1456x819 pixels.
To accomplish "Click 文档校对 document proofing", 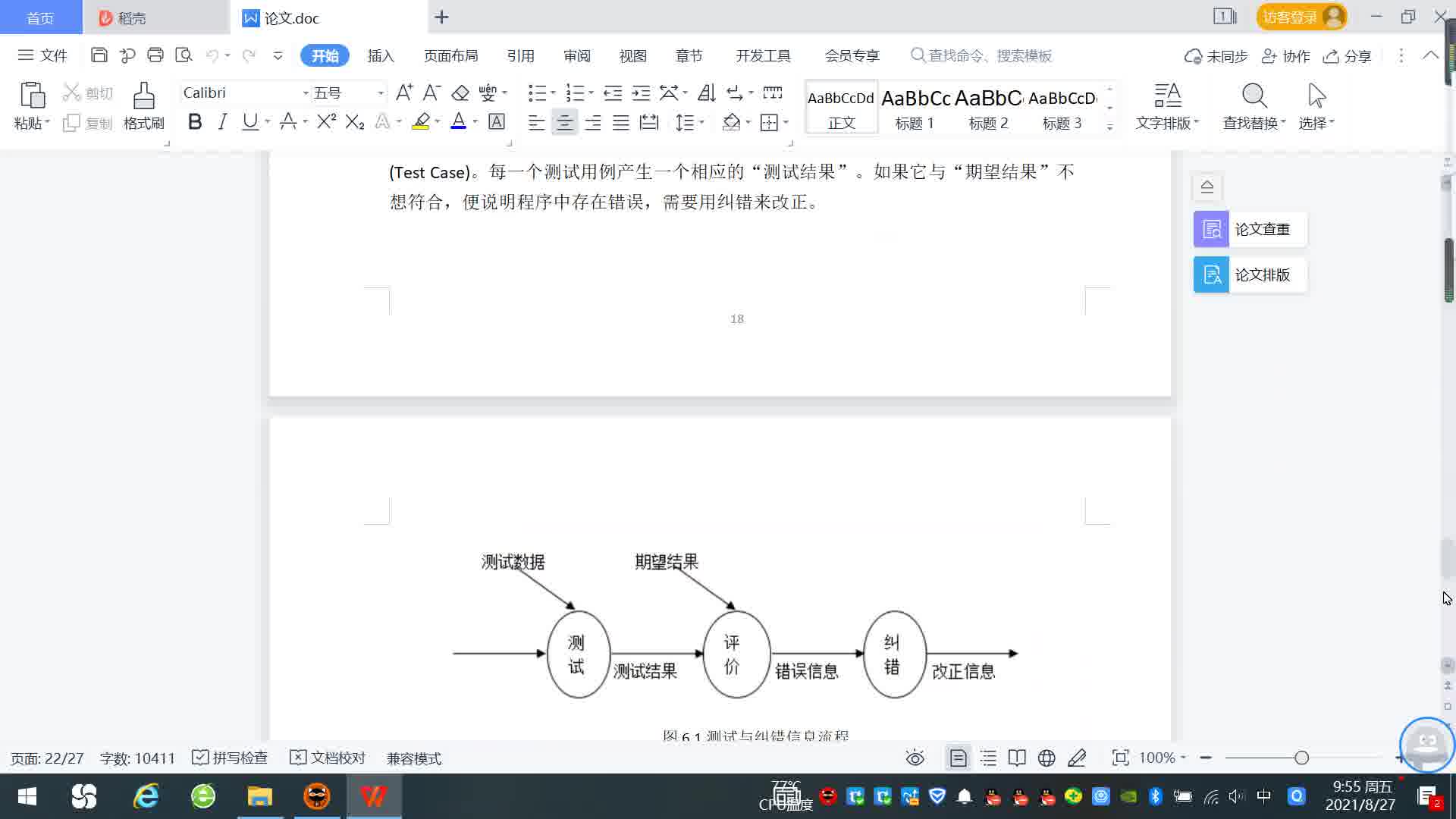I will 328,758.
